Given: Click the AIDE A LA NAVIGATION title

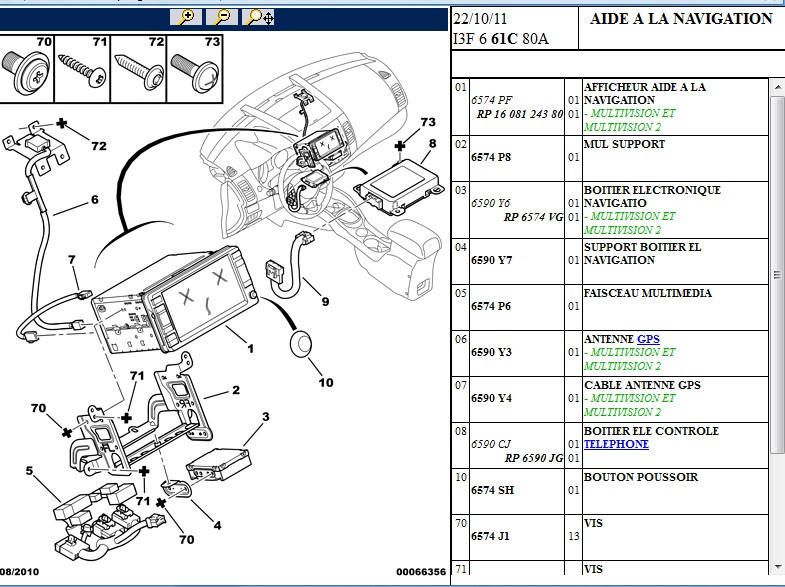Looking at the screenshot, I should tap(681, 19).
